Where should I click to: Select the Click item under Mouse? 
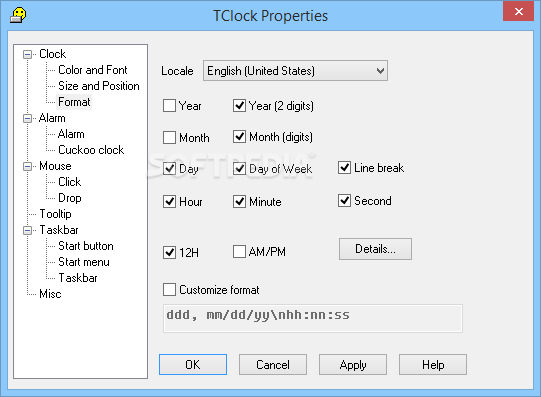69,182
